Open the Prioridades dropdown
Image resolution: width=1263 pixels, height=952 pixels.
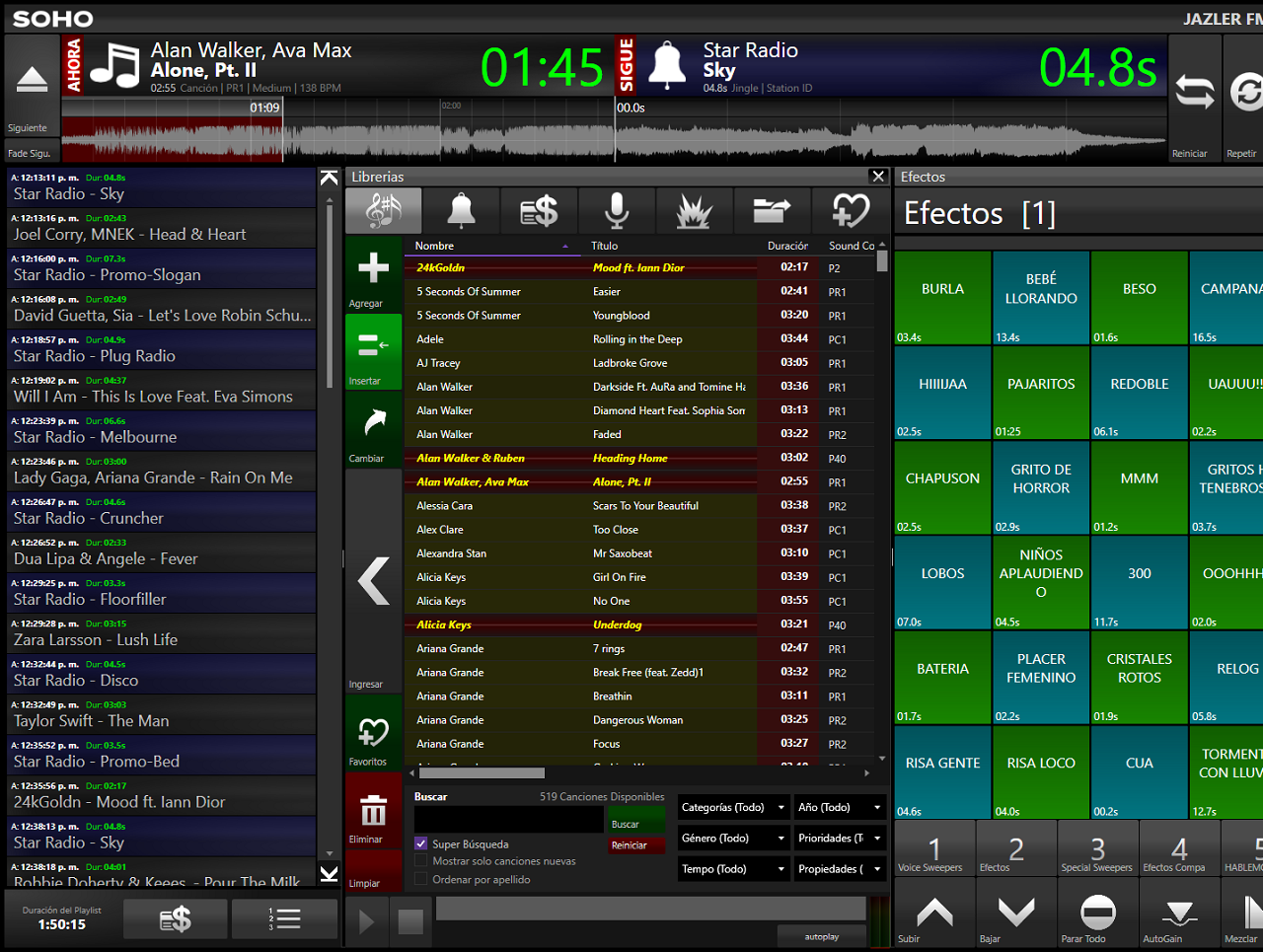pyautogui.click(x=840, y=839)
